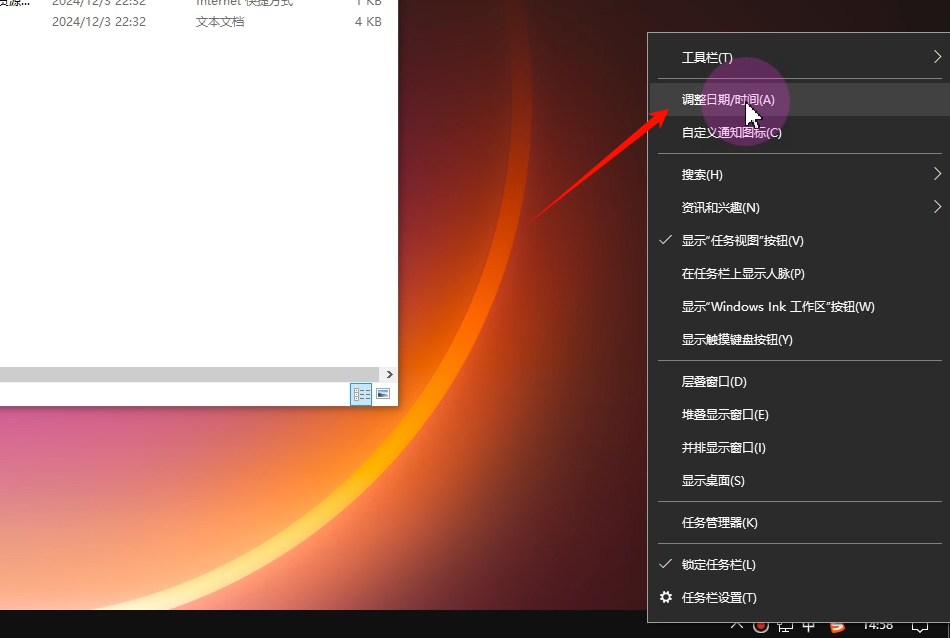Click the 中 input method indicator

click(809, 626)
